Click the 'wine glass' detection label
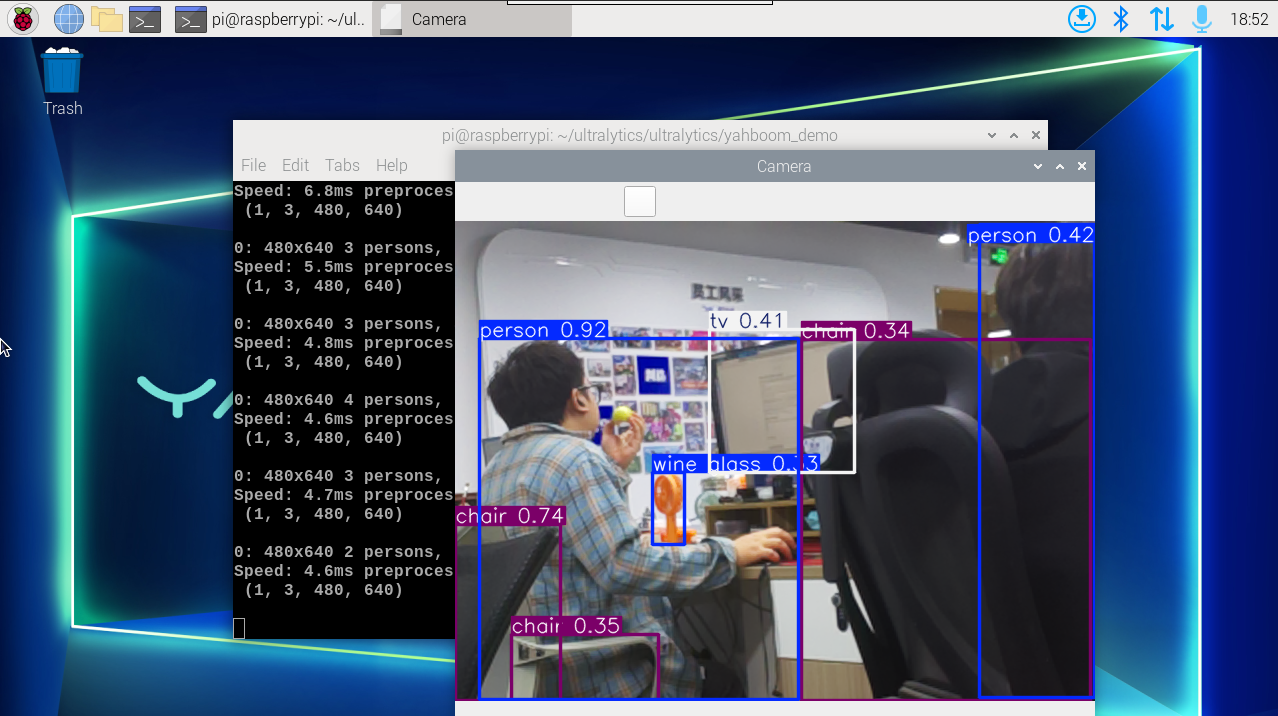The width and height of the screenshot is (1278, 716). click(x=735, y=464)
